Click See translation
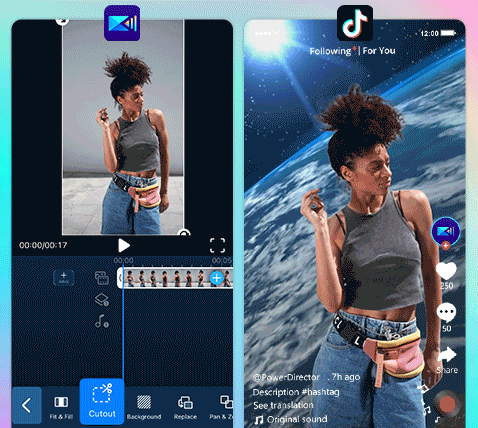 tap(283, 405)
